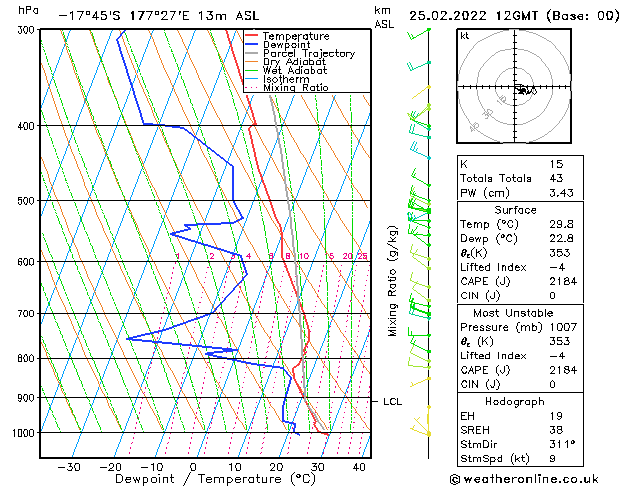The height and width of the screenshot is (486, 629).
Task: Click the Totals Totals value 43
Action: [x=556, y=178]
